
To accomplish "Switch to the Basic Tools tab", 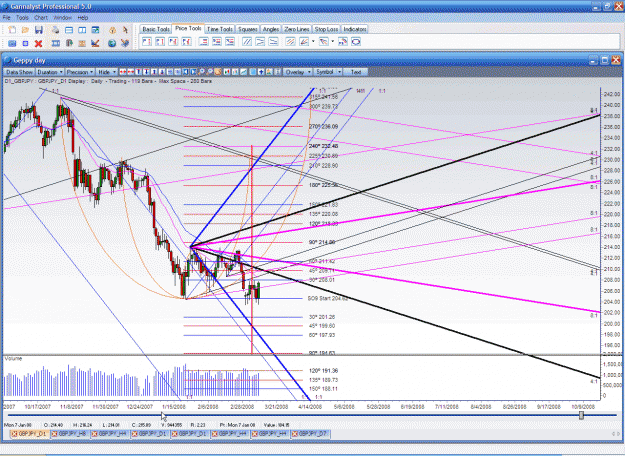I will point(156,29).
